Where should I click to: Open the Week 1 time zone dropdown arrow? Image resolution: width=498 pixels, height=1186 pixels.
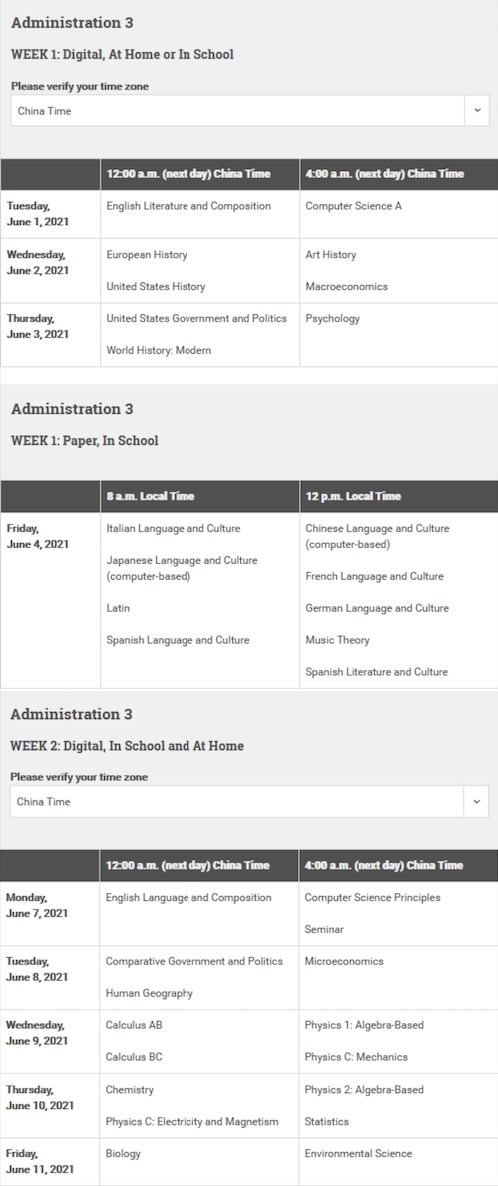pos(477,110)
